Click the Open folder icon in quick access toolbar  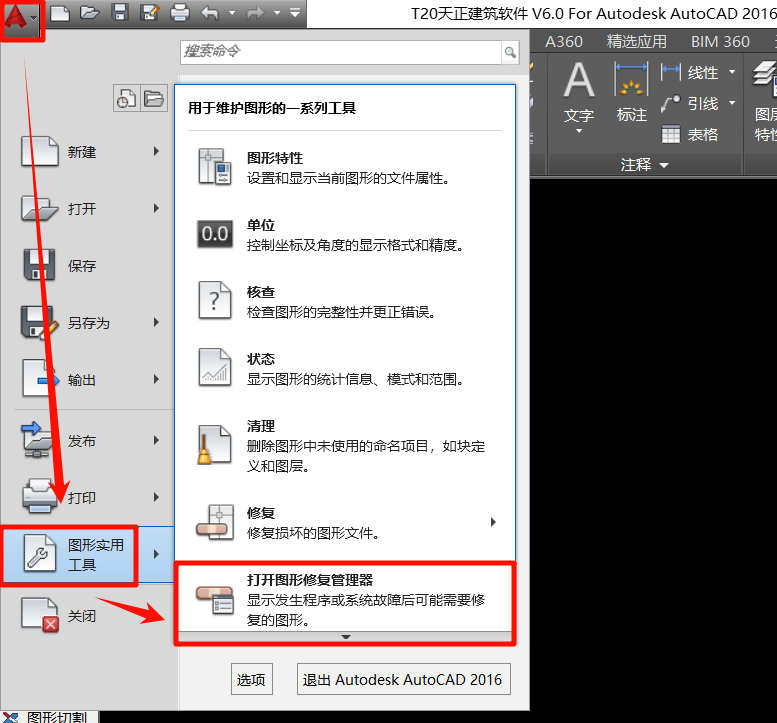point(90,13)
